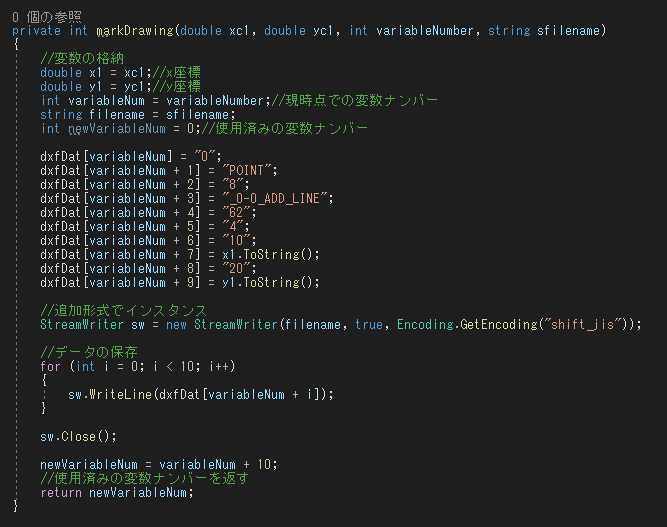Click the line 'double x1 = xc1;'
This screenshot has height=527, width=667.
coord(96,73)
